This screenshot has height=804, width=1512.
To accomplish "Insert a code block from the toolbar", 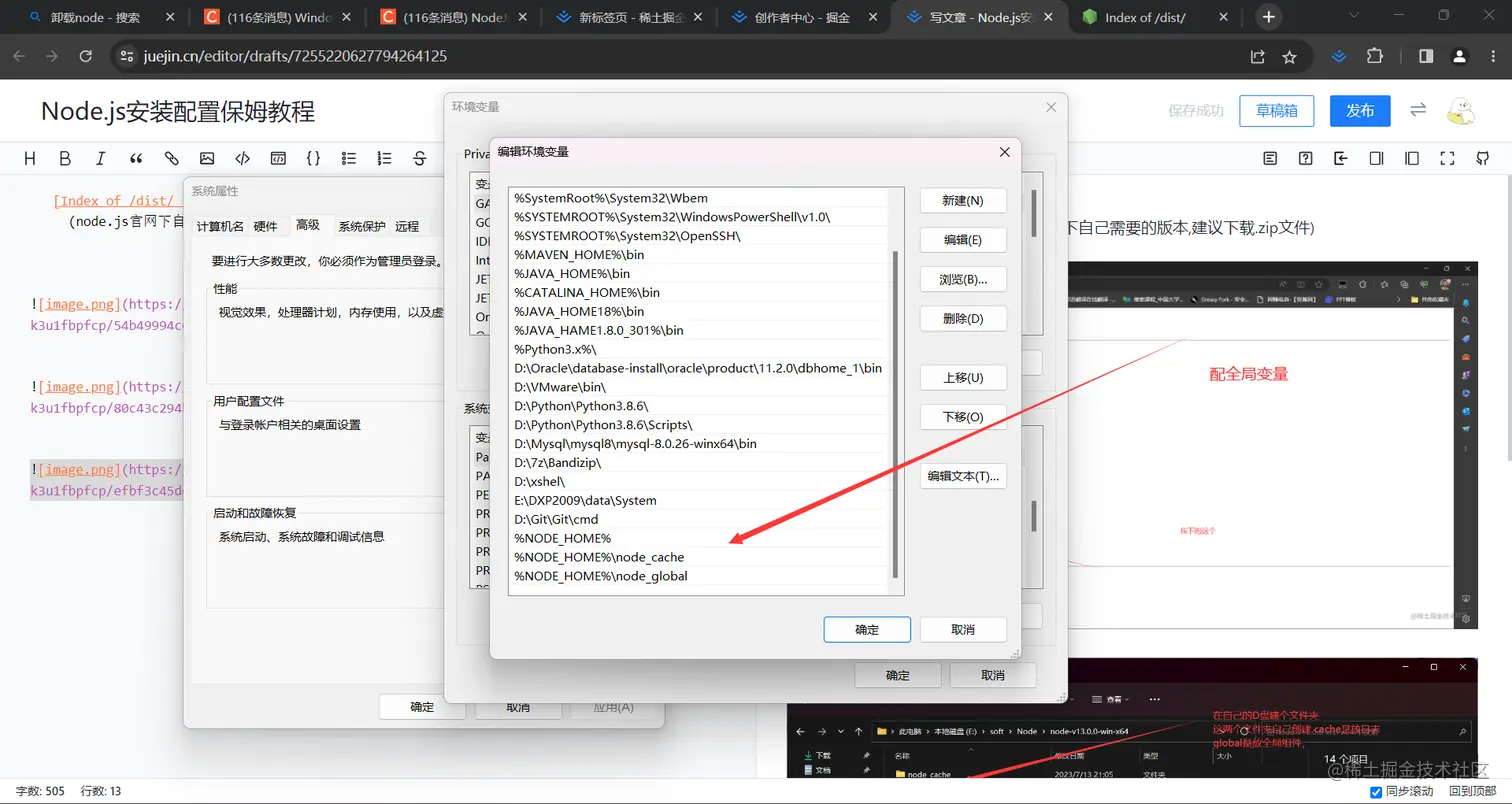I will [278, 158].
